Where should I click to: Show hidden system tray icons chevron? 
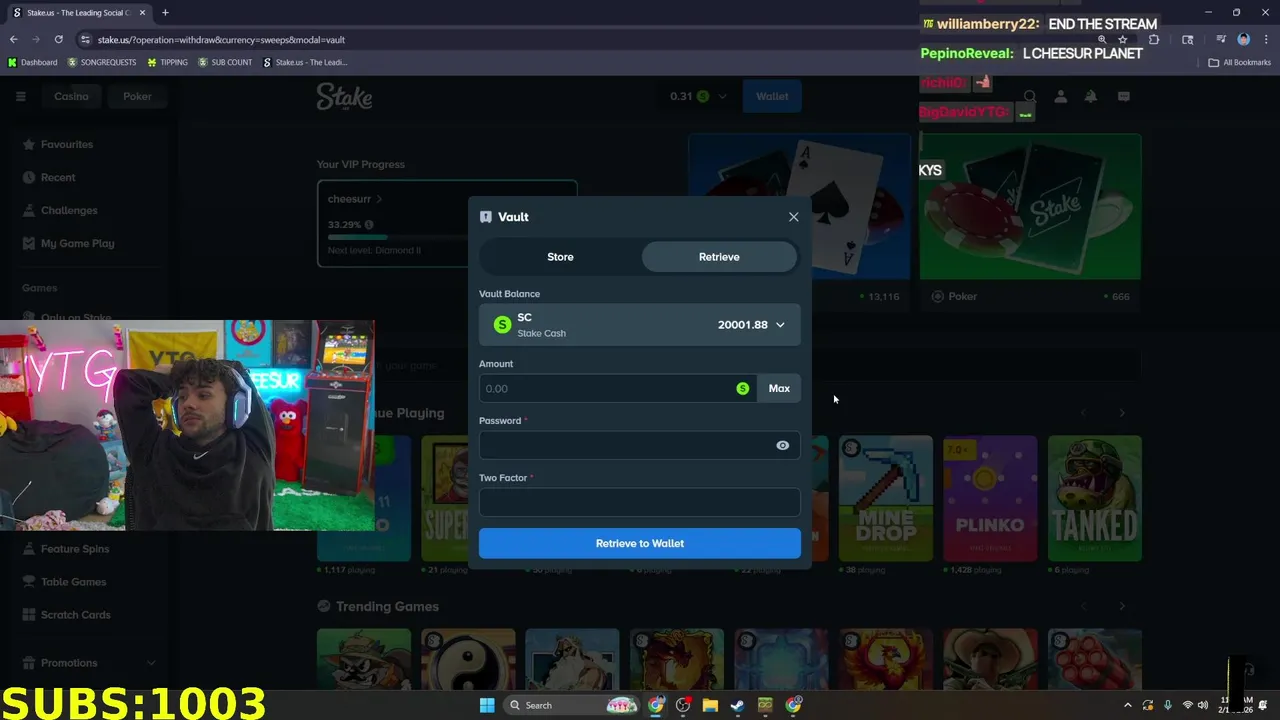[x=1128, y=705]
